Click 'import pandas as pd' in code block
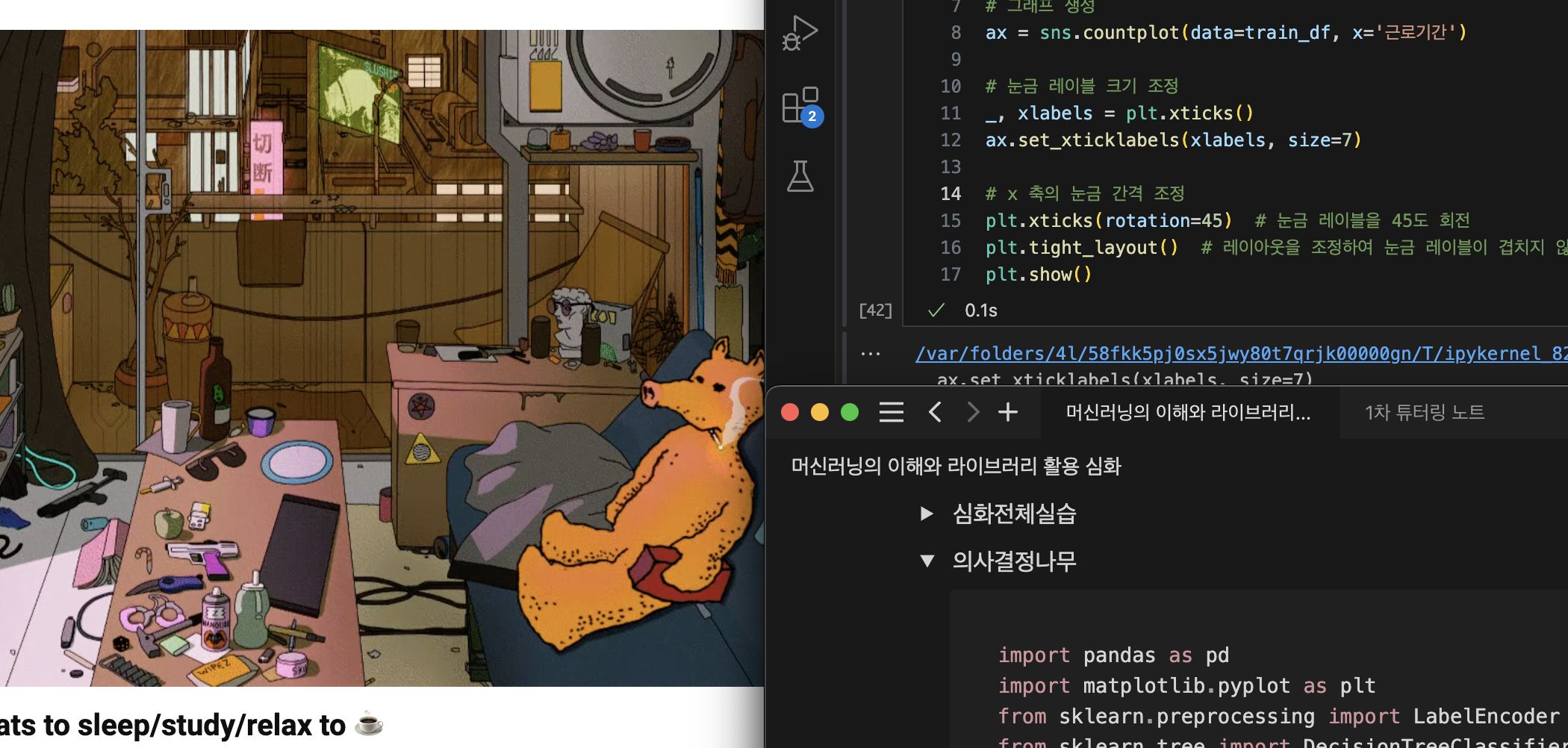 [x=1113, y=655]
